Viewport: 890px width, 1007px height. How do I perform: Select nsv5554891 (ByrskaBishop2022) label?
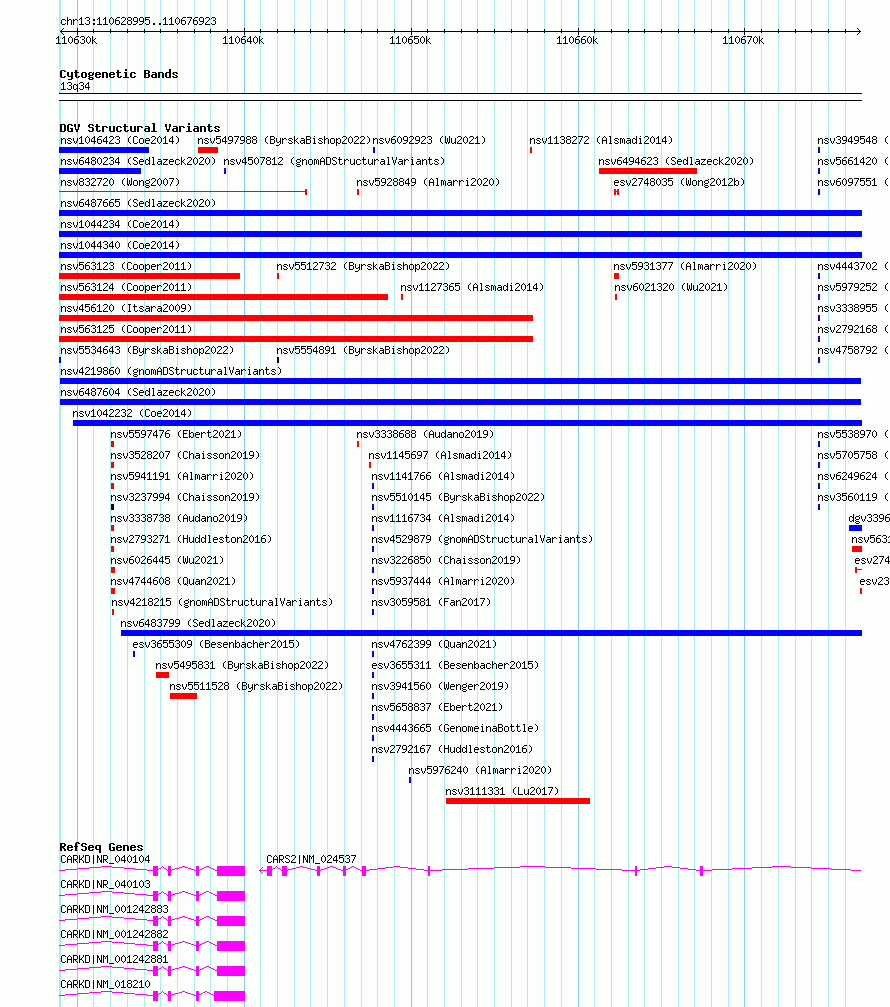(363, 350)
